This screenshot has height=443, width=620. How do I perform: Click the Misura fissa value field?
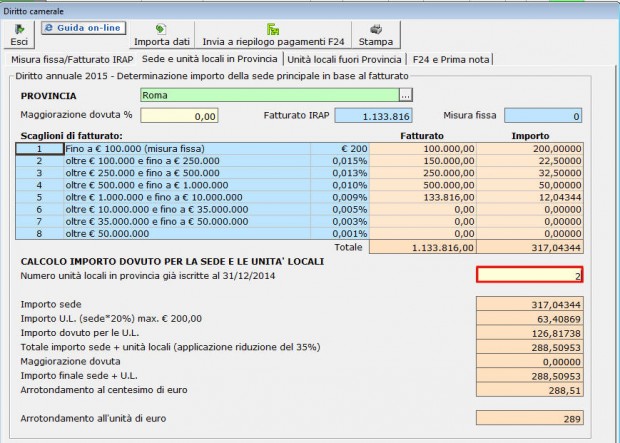point(543,116)
